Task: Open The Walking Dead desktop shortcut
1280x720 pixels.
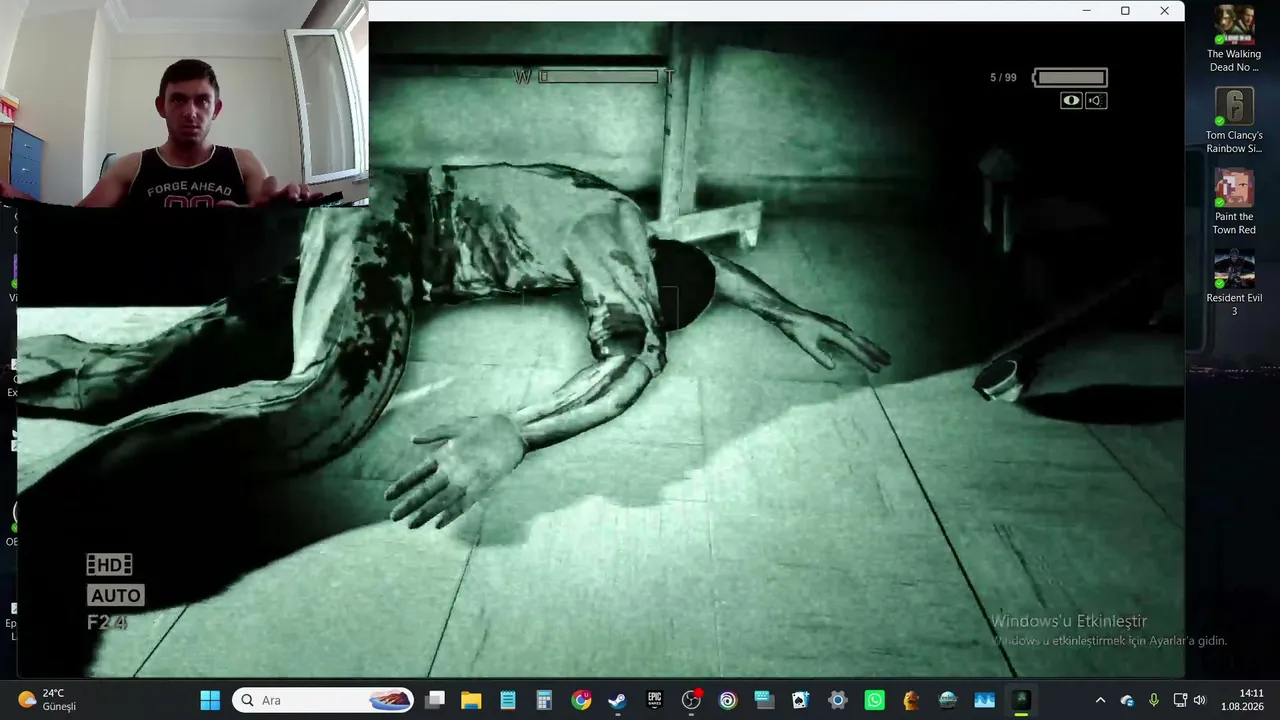Action: (1234, 40)
